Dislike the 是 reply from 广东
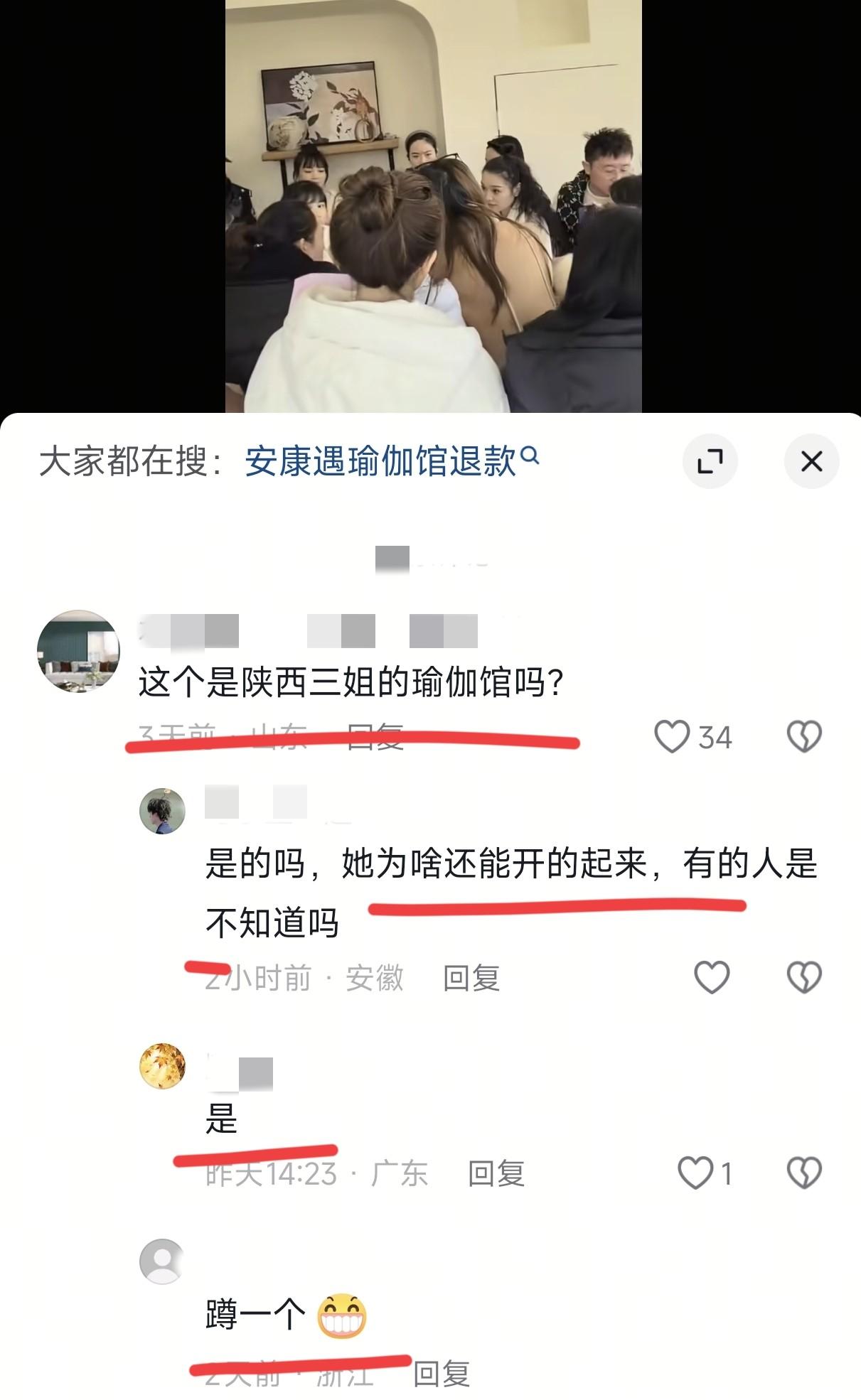Screen dimensions: 861x1400 click(804, 1173)
